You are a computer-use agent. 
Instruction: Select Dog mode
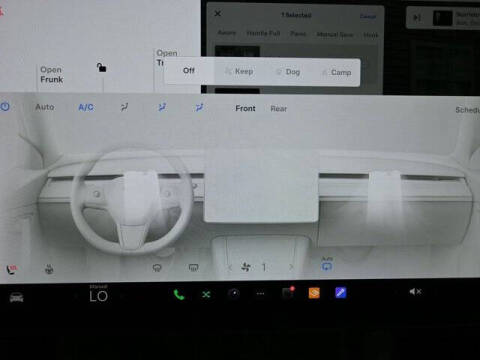coord(288,72)
